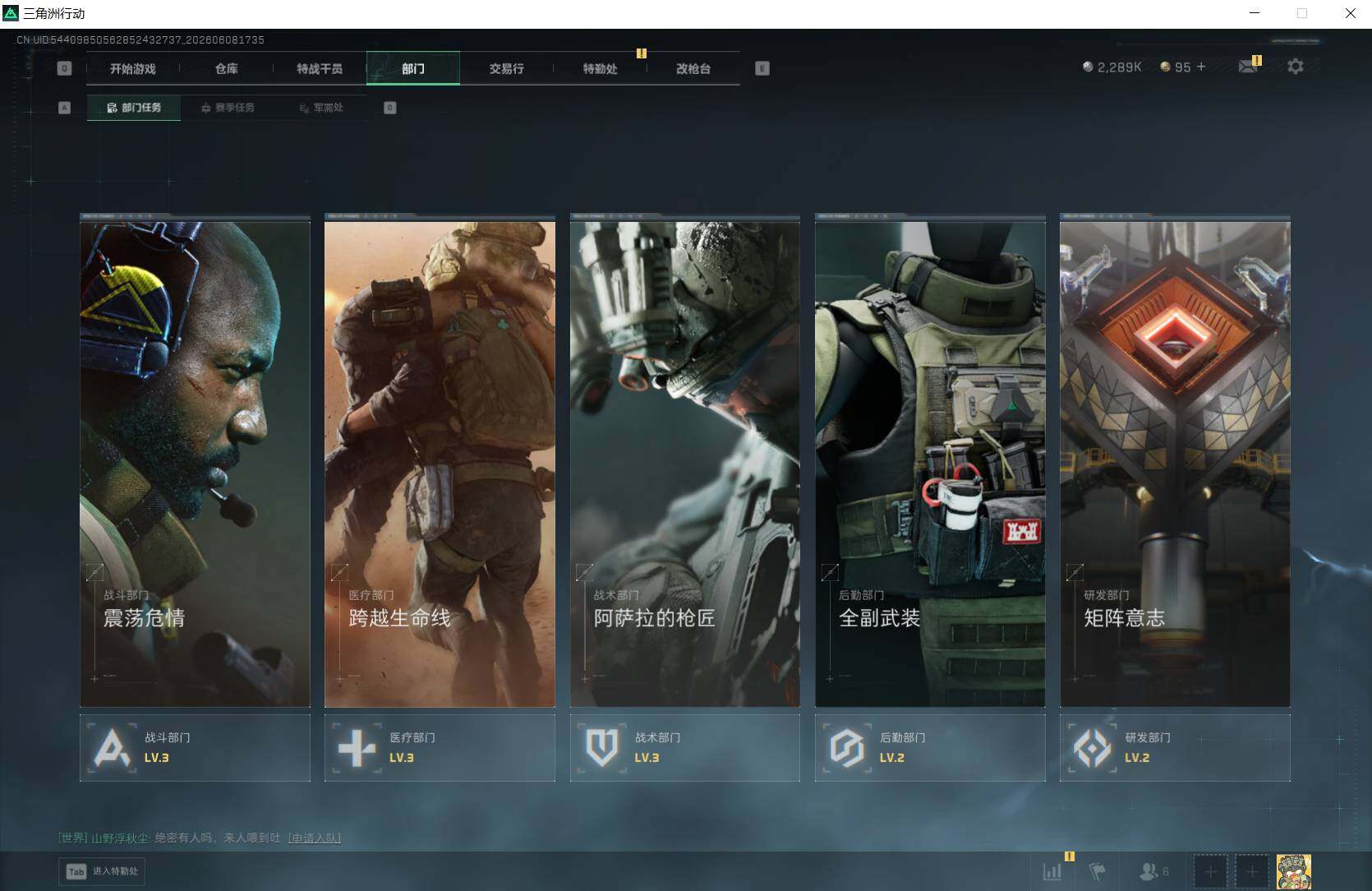The width and height of the screenshot is (1372, 891).
Task: Click the 申请入队 link in chat
Action: pos(315,838)
